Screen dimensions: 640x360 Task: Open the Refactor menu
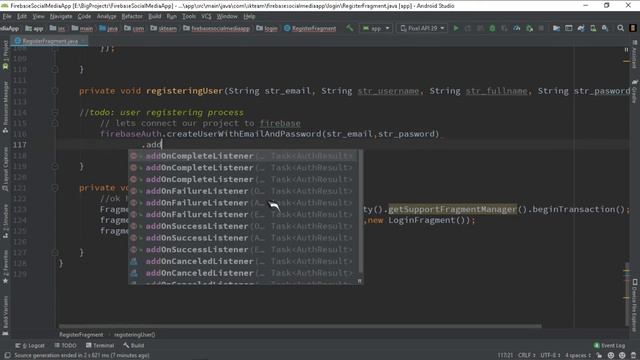coord(132,16)
